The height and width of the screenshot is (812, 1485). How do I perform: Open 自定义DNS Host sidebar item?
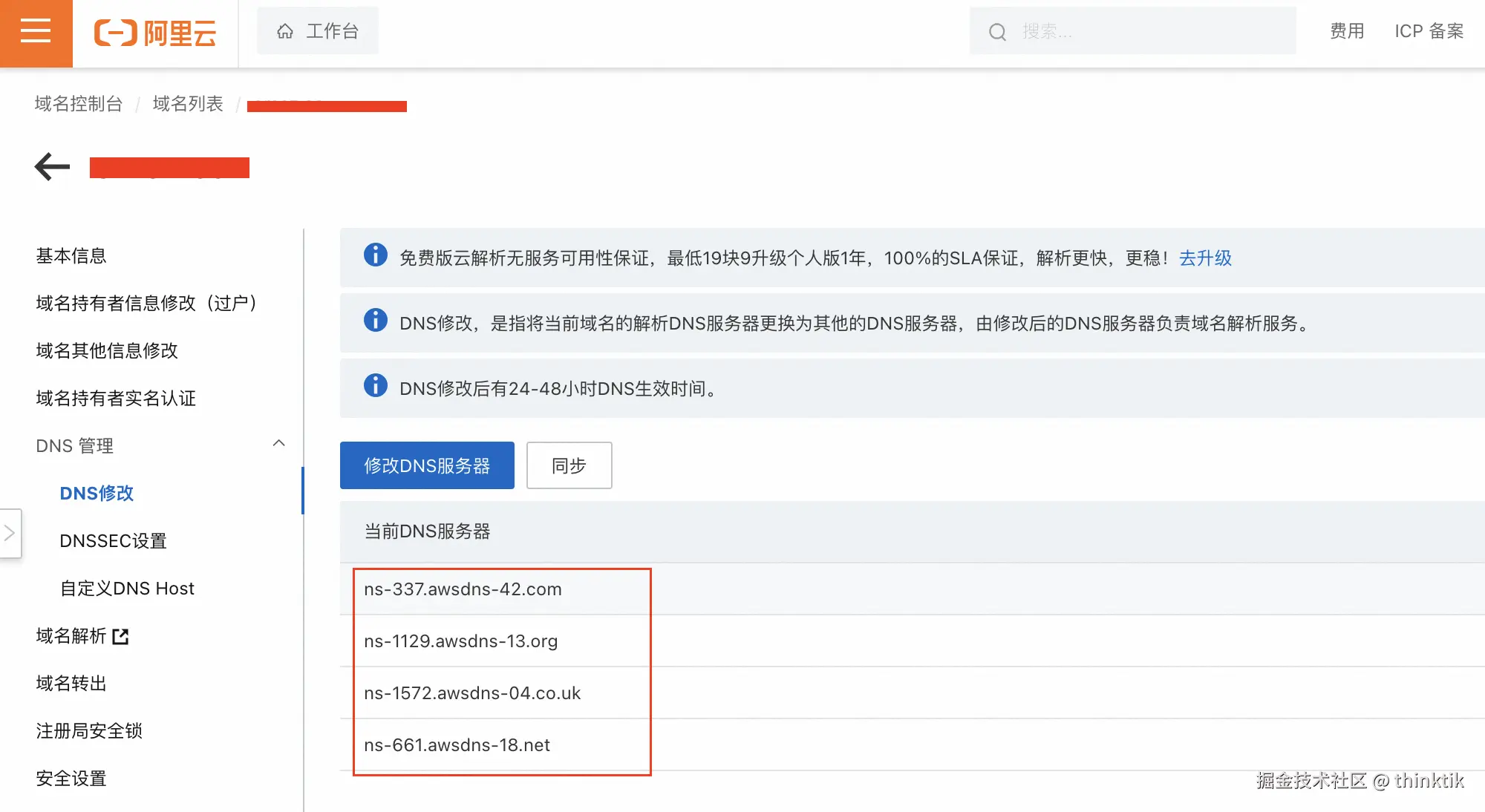127,589
